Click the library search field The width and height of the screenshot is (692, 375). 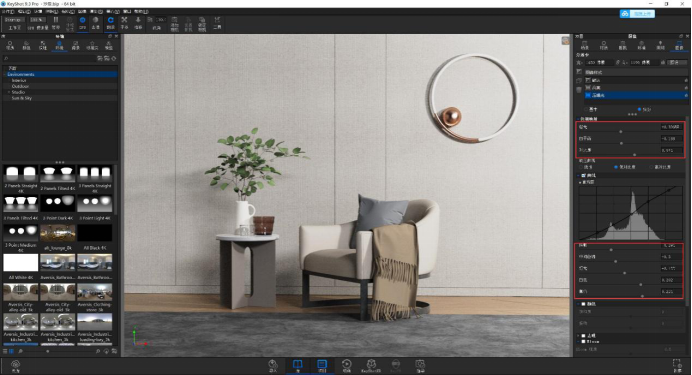point(49,58)
